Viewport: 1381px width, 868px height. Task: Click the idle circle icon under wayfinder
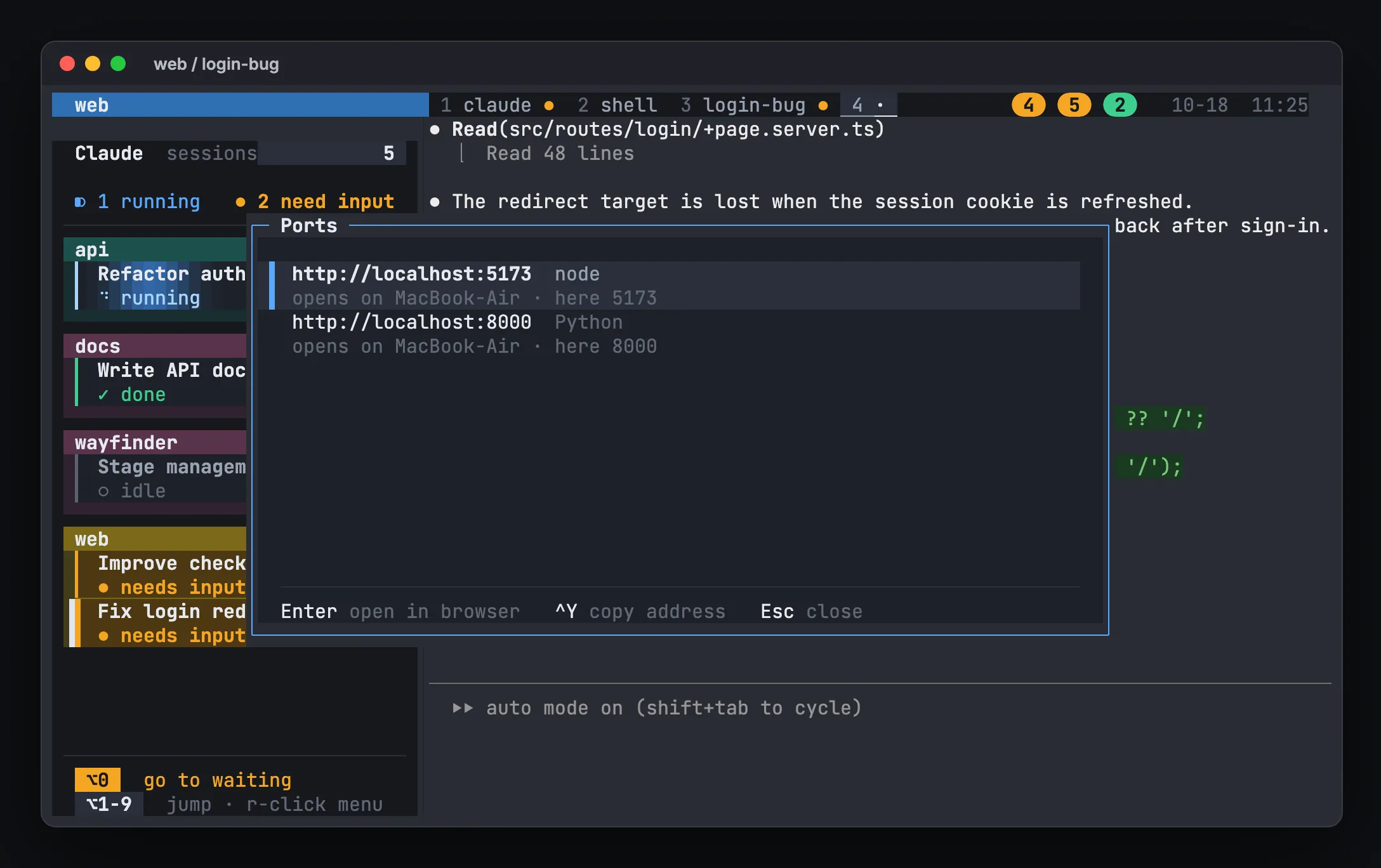103,491
